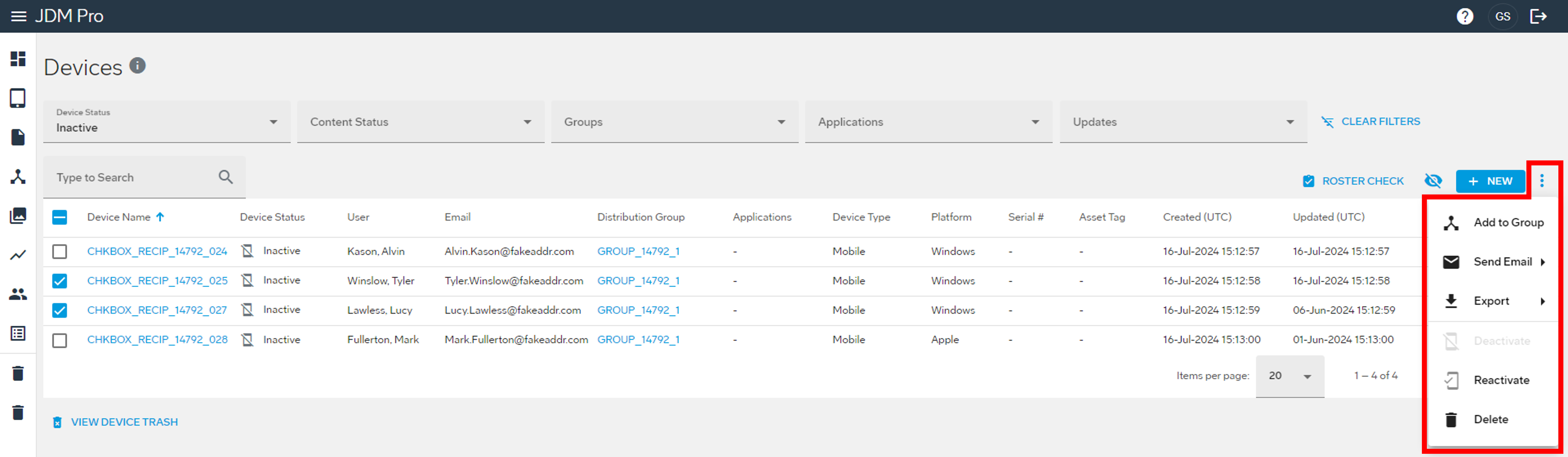
Task: Open the lower trash icon in the sidebar
Action: click(x=18, y=412)
